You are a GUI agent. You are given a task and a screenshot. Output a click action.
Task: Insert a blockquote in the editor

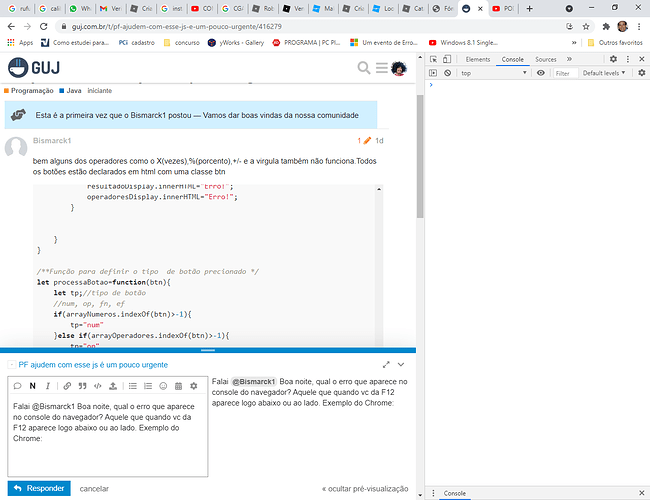click(x=82, y=386)
